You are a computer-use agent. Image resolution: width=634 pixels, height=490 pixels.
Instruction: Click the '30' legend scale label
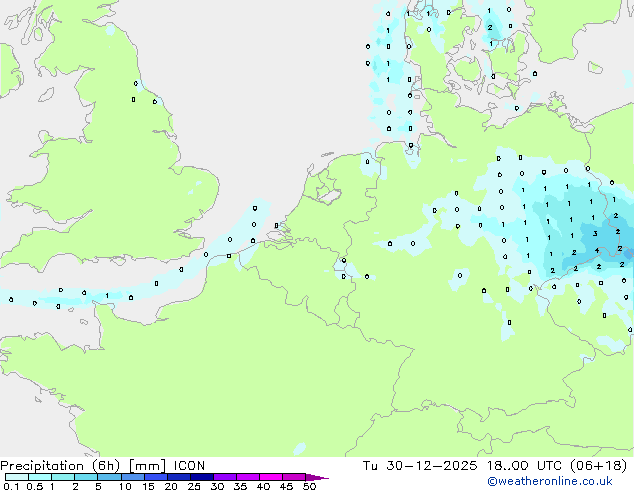pos(217,486)
